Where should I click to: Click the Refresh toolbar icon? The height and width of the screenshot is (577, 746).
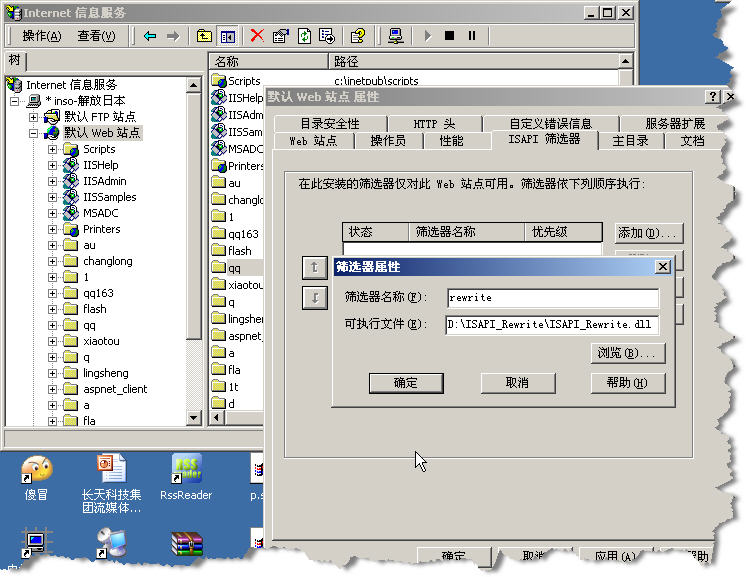click(x=303, y=36)
